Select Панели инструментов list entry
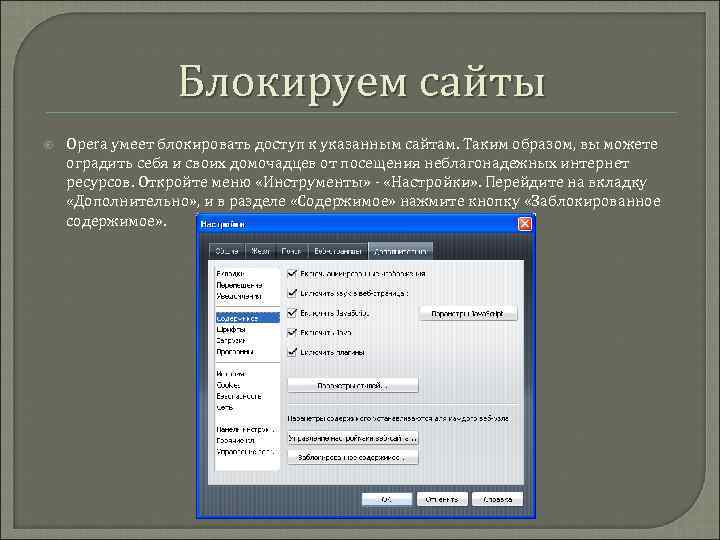 tap(247, 430)
